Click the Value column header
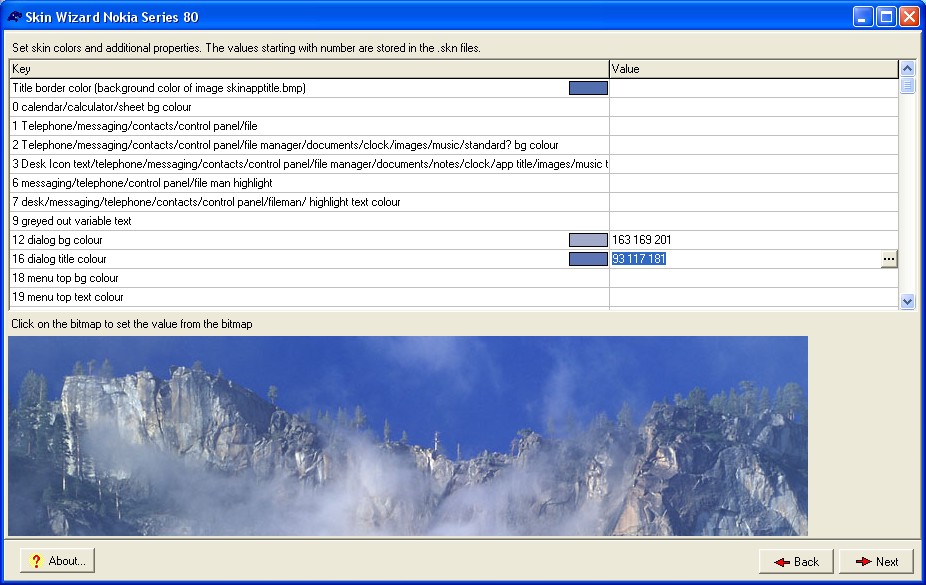 coord(754,69)
